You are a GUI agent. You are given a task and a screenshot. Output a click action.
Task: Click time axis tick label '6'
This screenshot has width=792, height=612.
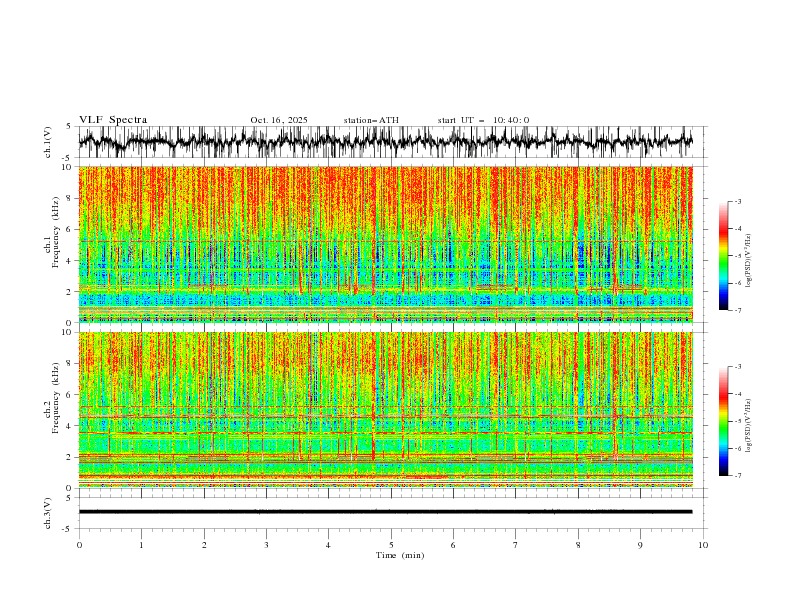453,545
